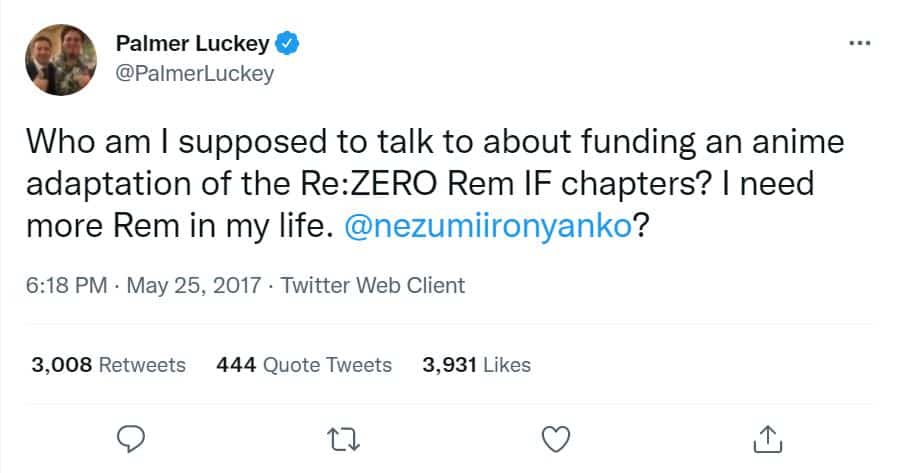Open Palmer Luckey's profile photo
The image size is (899, 473).
click(x=59, y=59)
